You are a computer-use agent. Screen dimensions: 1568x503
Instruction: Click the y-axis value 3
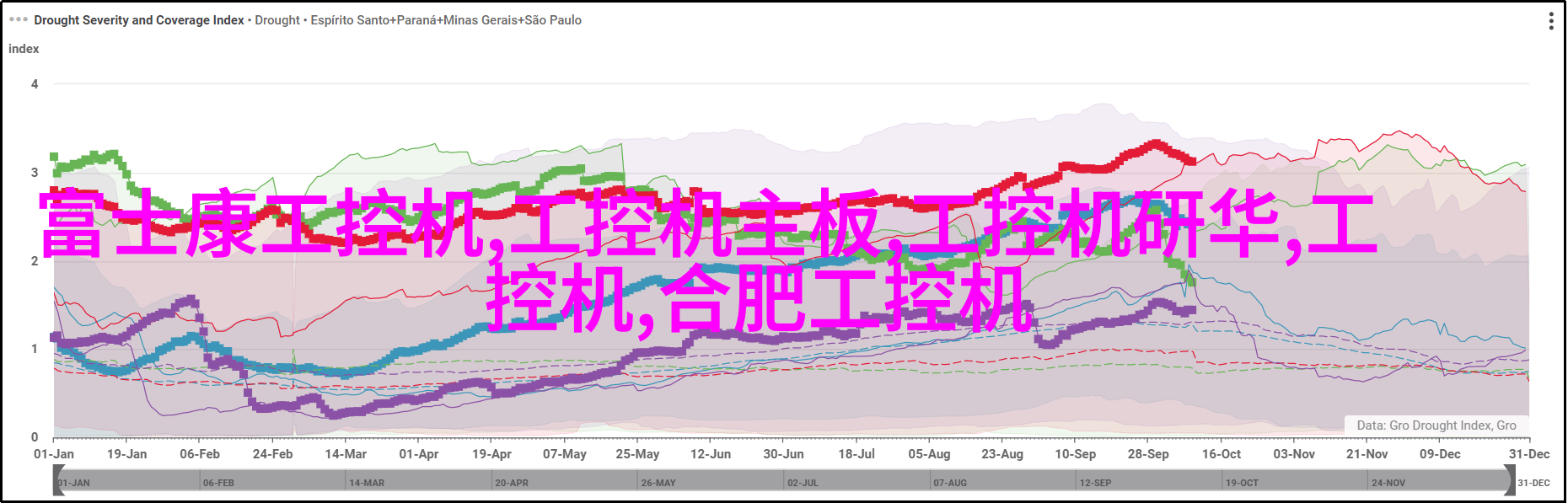[x=35, y=173]
